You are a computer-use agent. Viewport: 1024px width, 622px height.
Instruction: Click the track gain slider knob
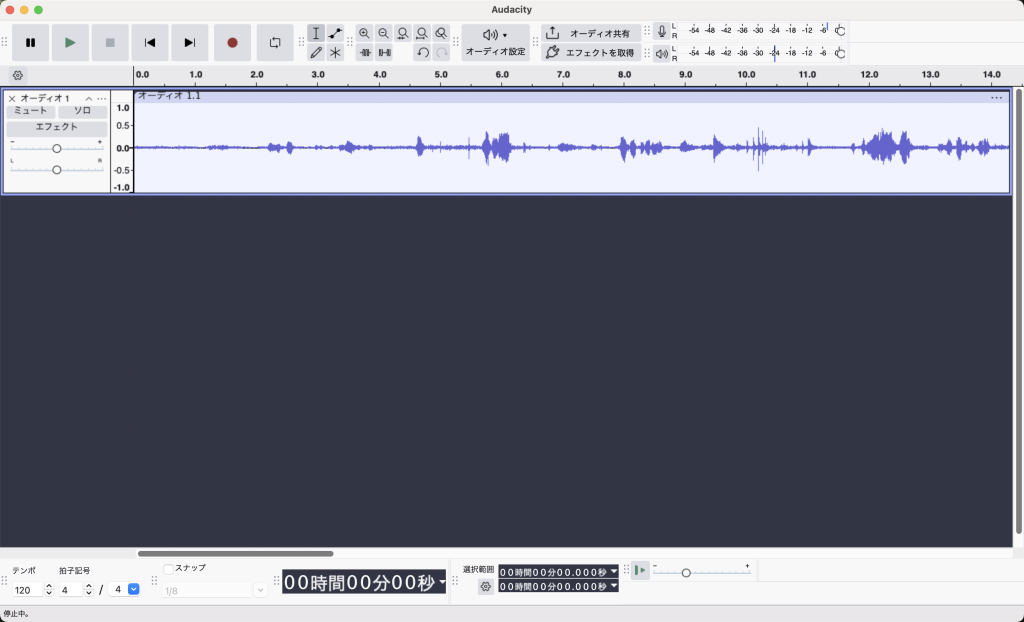click(56, 148)
